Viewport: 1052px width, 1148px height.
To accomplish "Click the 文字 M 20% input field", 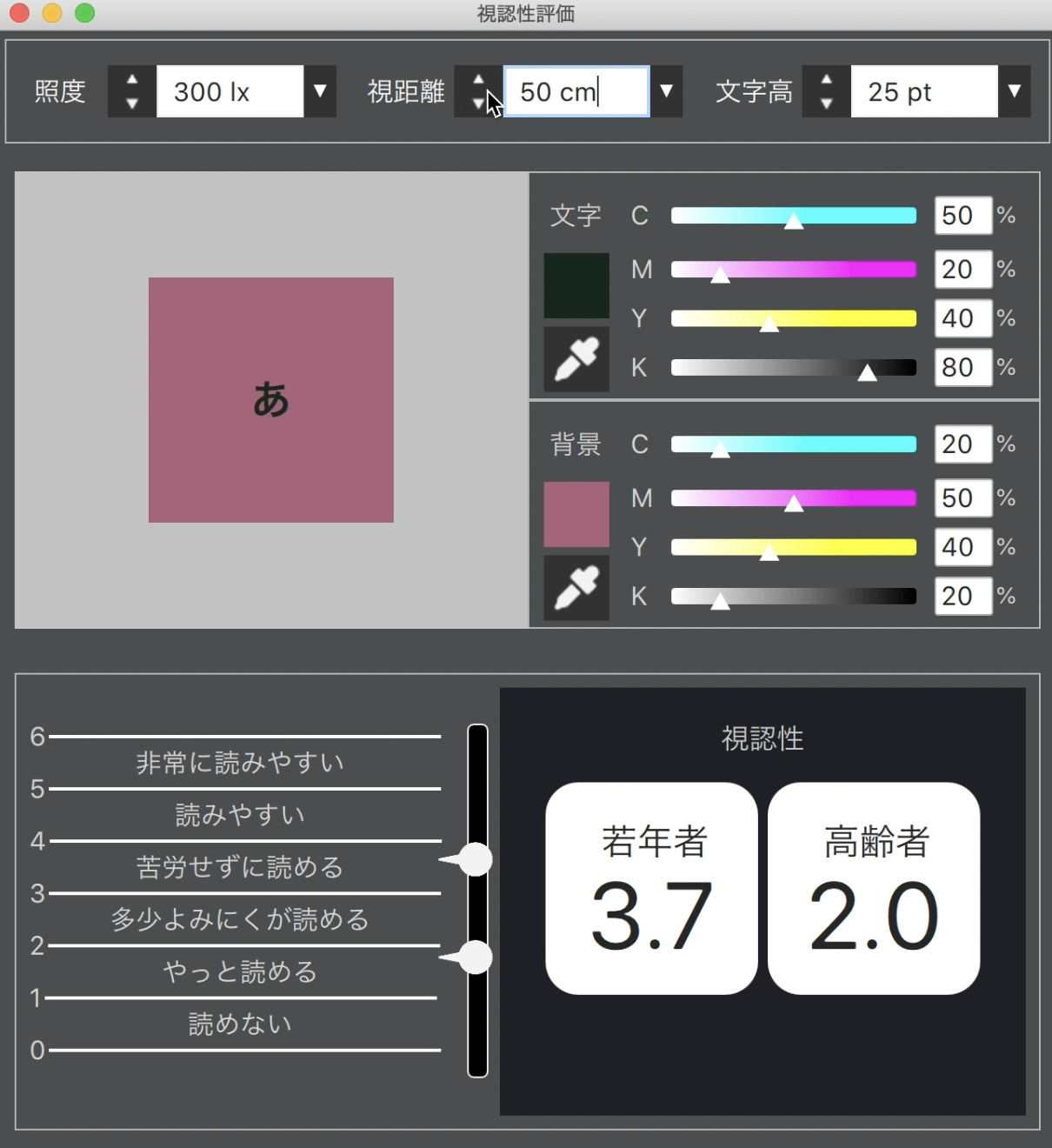I will click(962, 270).
